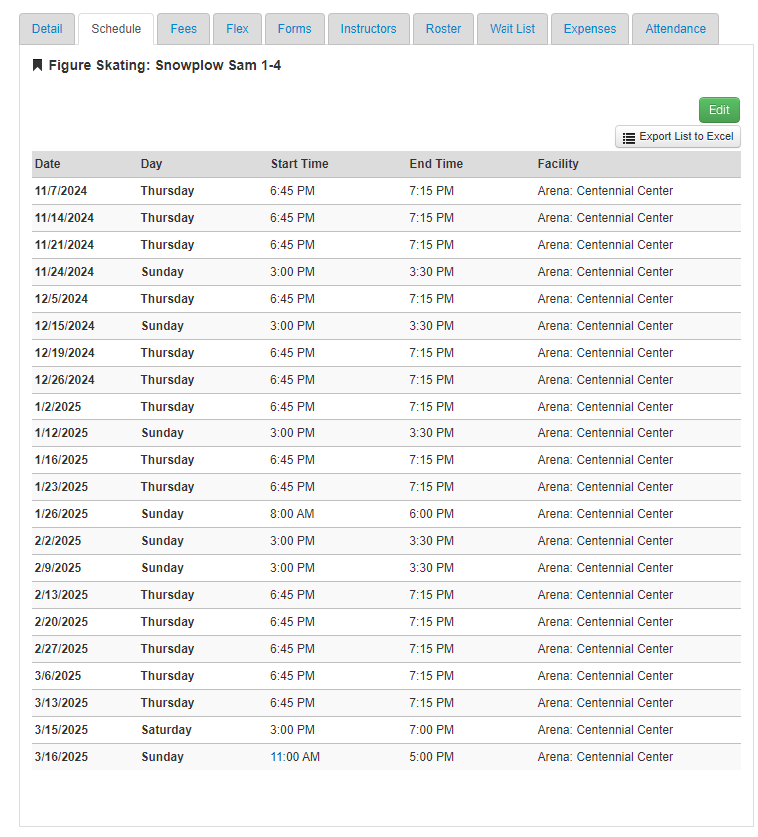Click the green Edit button
Viewport: 758px width, 837px height.
click(719, 110)
